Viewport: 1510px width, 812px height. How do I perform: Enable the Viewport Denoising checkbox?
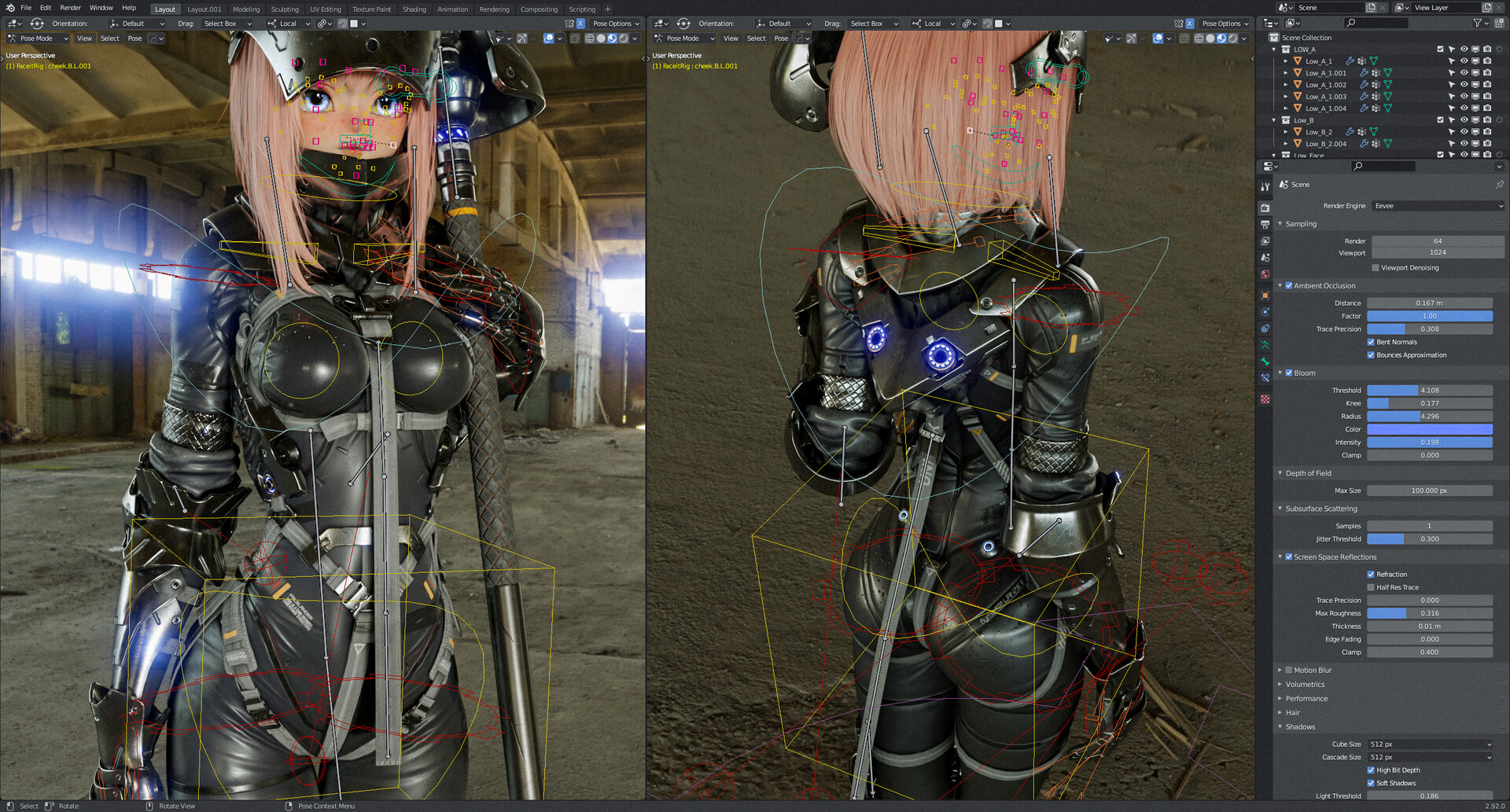pos(1375,267)
